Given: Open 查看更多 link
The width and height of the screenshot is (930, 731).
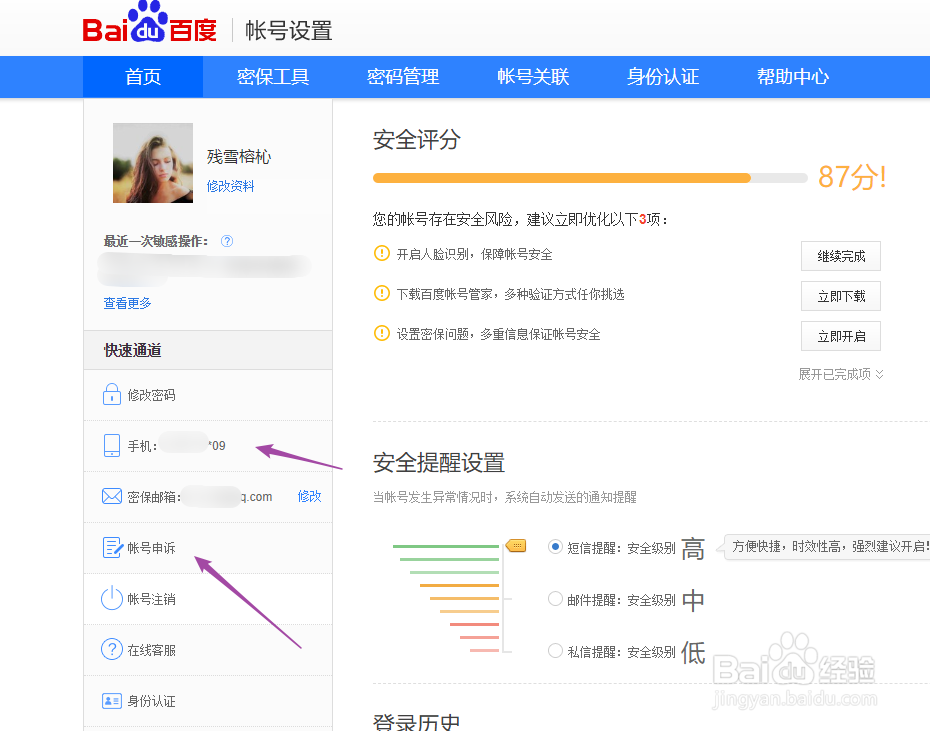Looking at the screenshot, I should (x=127, y=303).
